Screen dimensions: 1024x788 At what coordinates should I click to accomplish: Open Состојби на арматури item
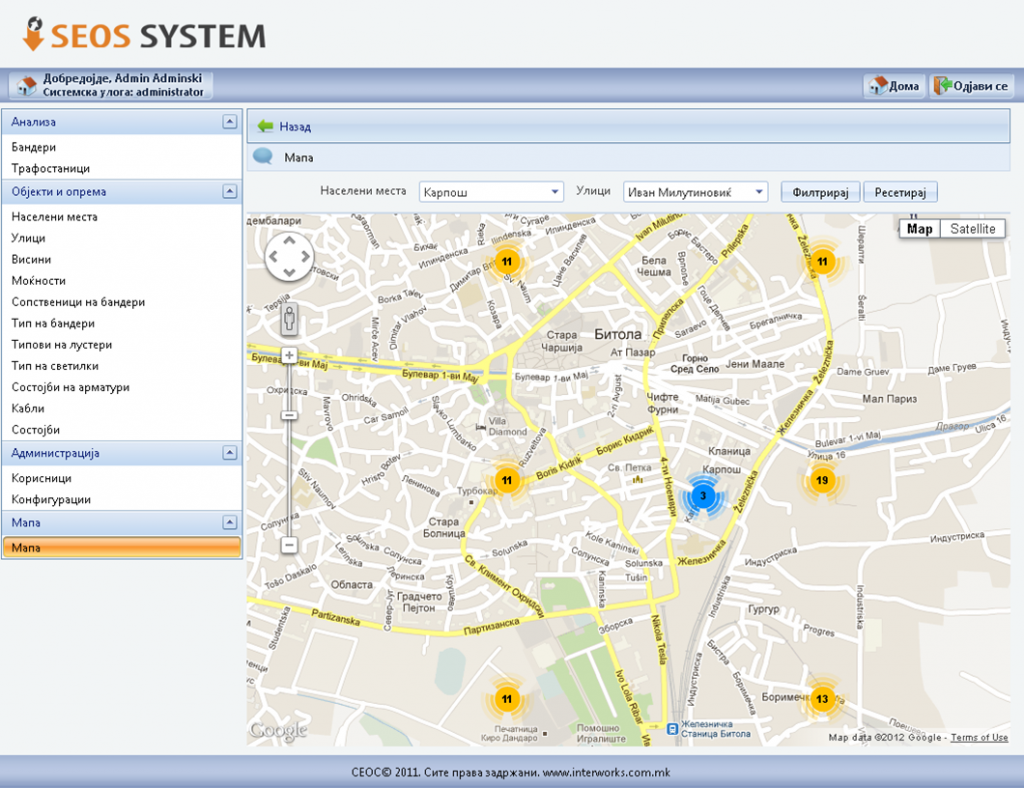(x=71, y=387)
